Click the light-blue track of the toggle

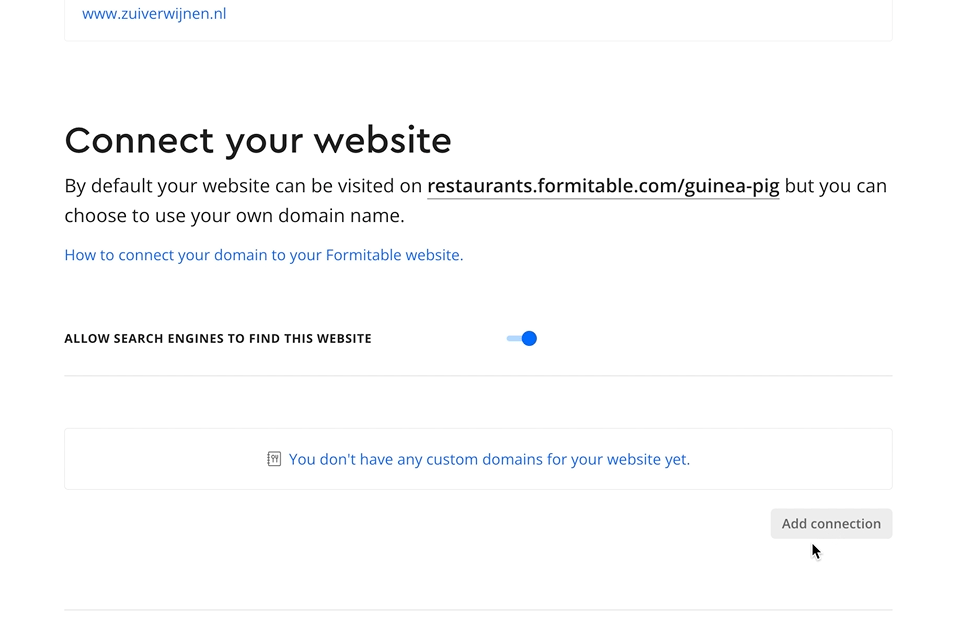[514, 339]
